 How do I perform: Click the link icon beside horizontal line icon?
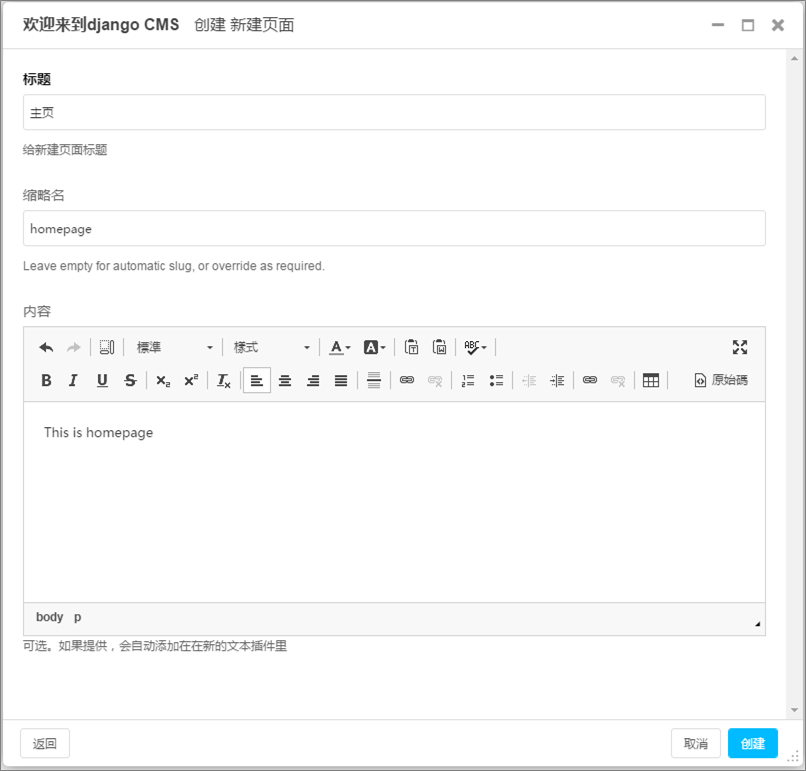coord(407,380)
